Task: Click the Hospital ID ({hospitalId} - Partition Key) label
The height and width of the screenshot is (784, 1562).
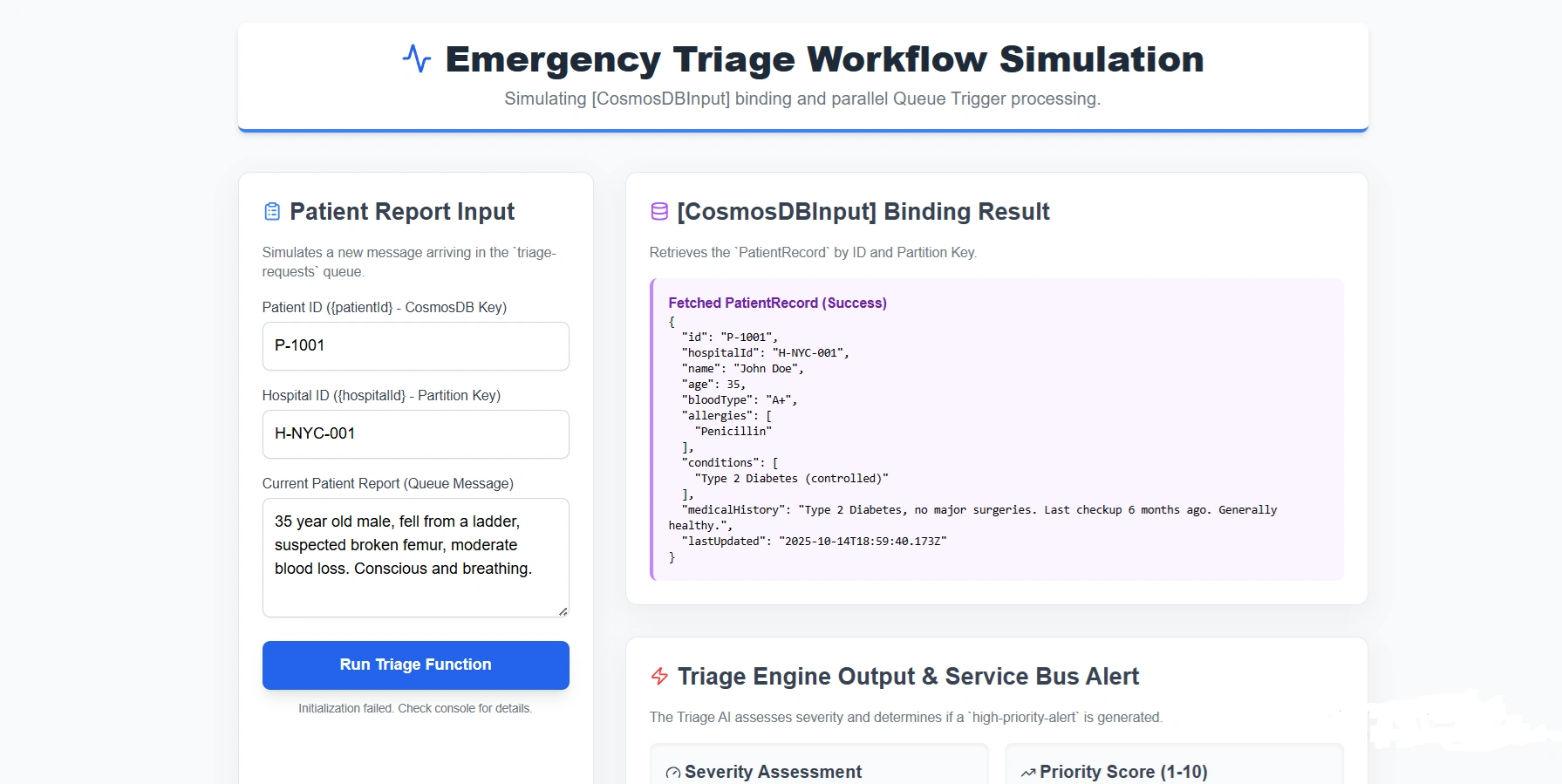Action: [381, 396]
